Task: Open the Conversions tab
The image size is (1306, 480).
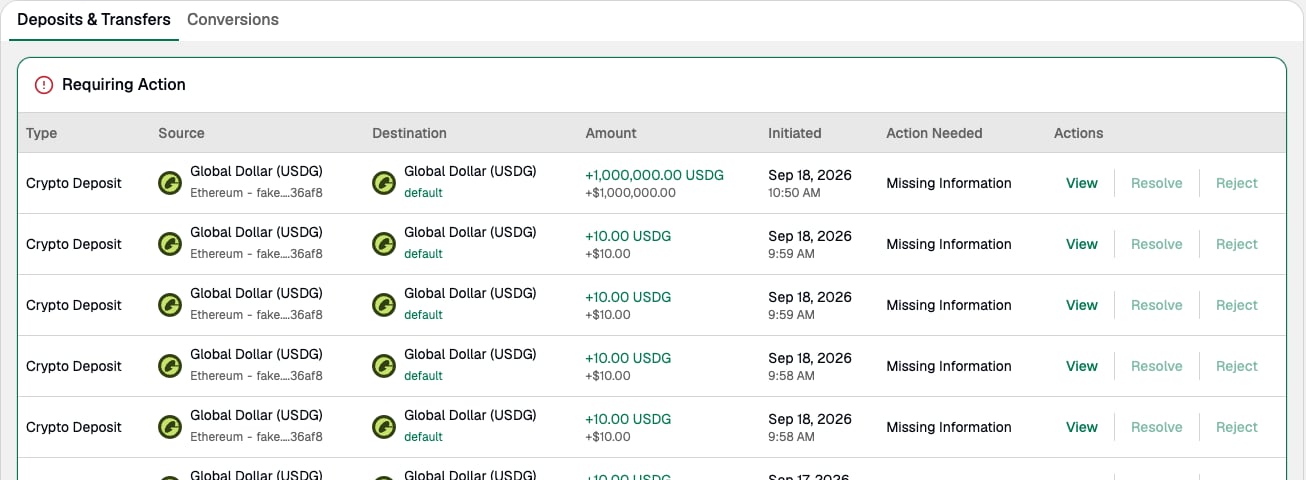Action: tap(233, 19)
